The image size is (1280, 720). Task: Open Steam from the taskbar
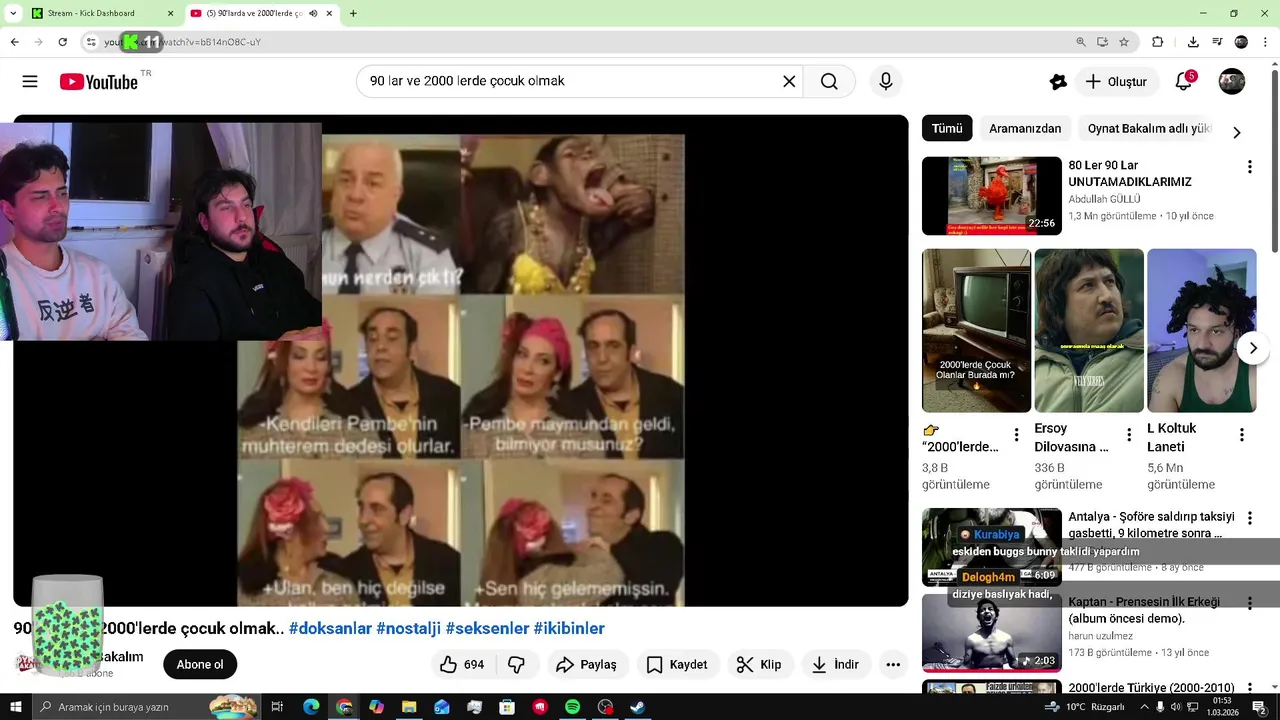click(637, 707)
